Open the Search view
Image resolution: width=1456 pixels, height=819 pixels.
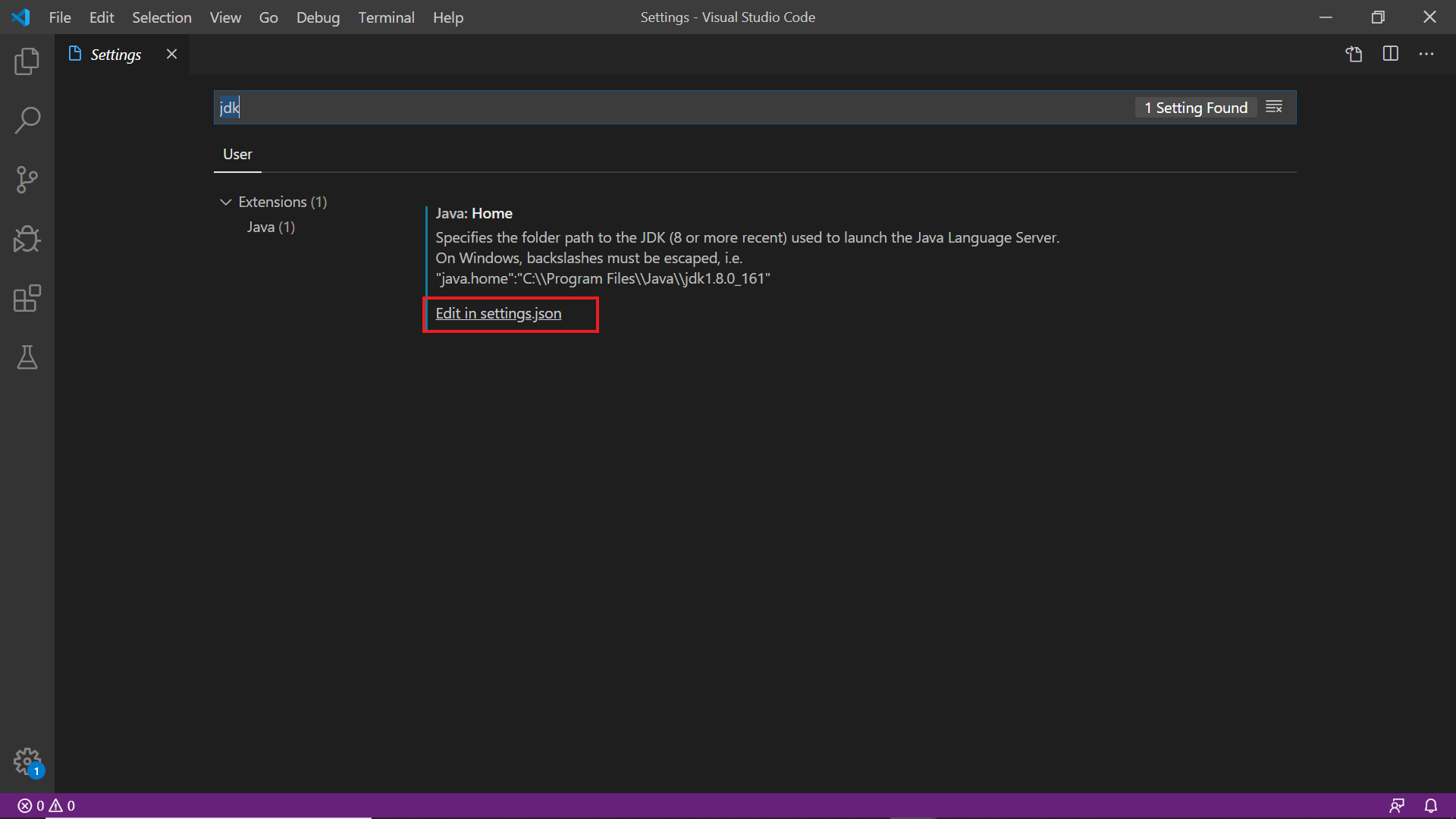(x=27, y=120)
